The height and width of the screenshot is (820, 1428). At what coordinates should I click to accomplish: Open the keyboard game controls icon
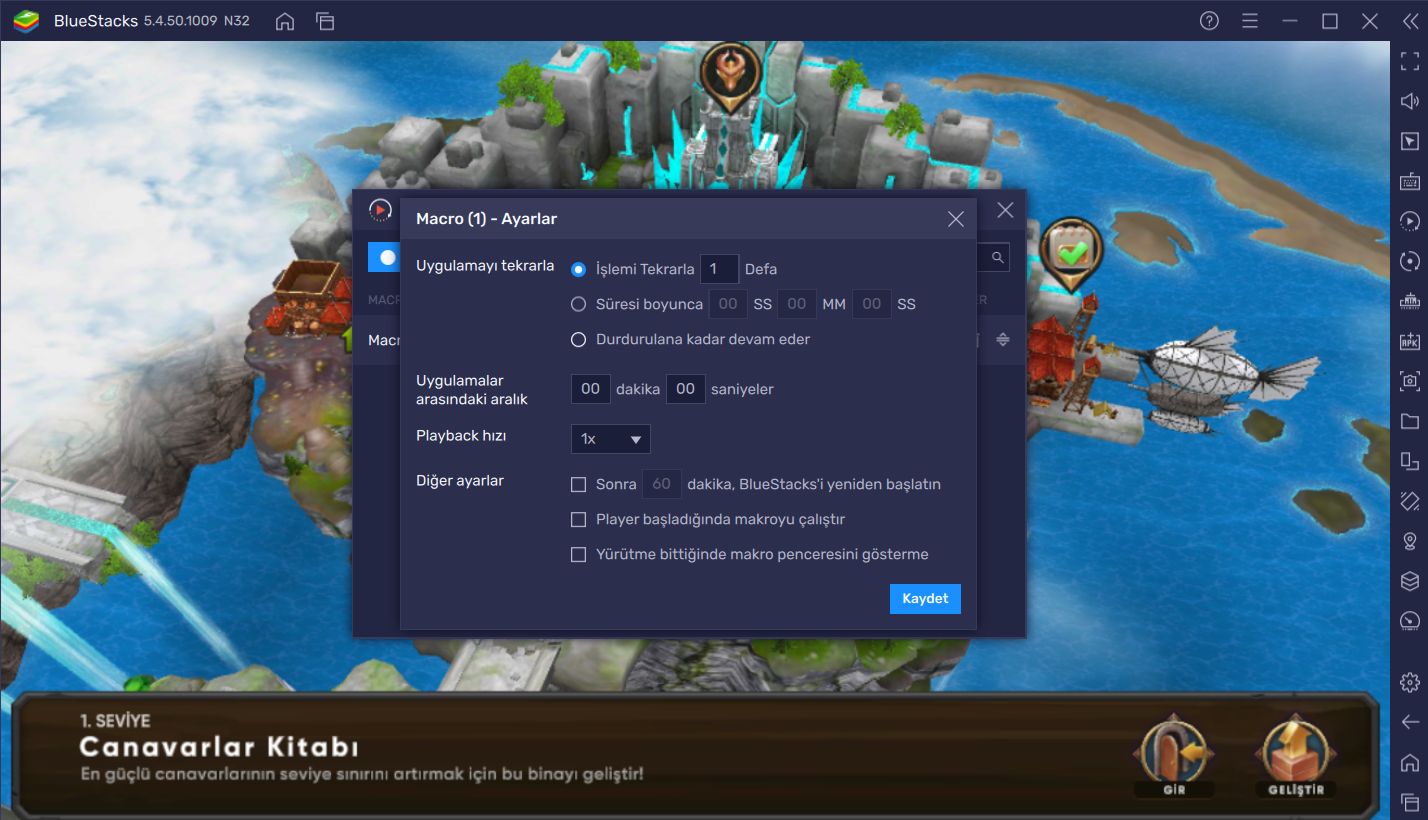(x=1410, y=181)
